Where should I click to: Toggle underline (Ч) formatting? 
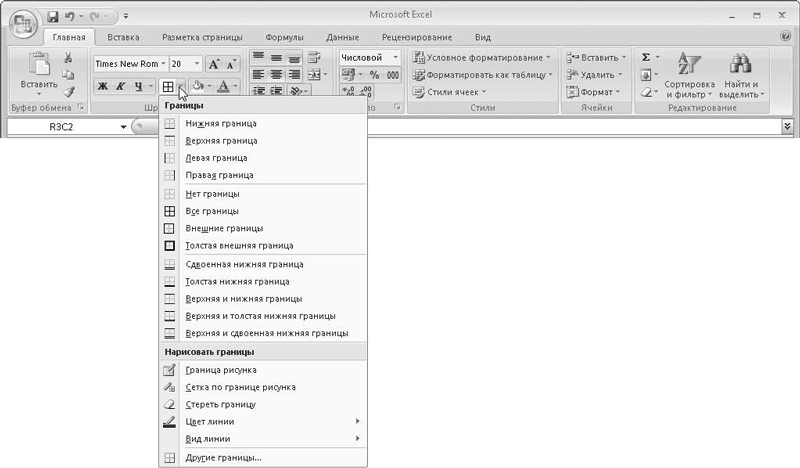(x=138, y=86)
